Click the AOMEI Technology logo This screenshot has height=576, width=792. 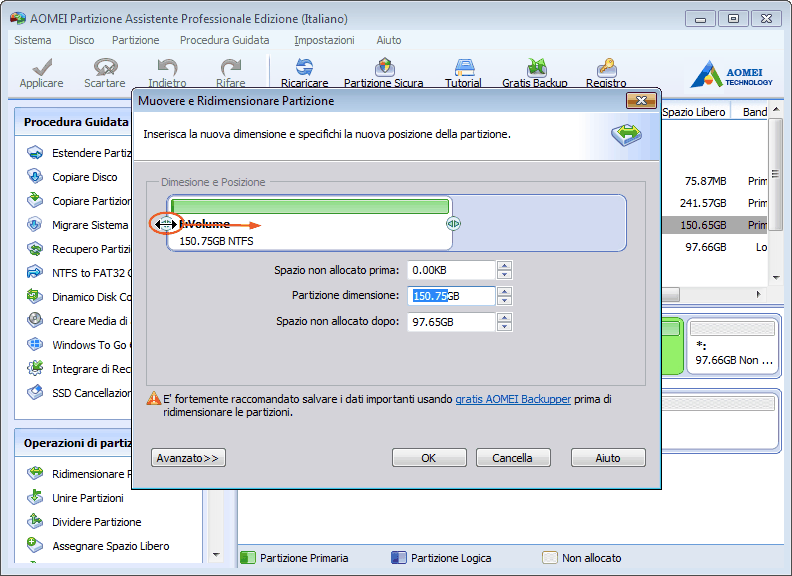coord(732,74)
